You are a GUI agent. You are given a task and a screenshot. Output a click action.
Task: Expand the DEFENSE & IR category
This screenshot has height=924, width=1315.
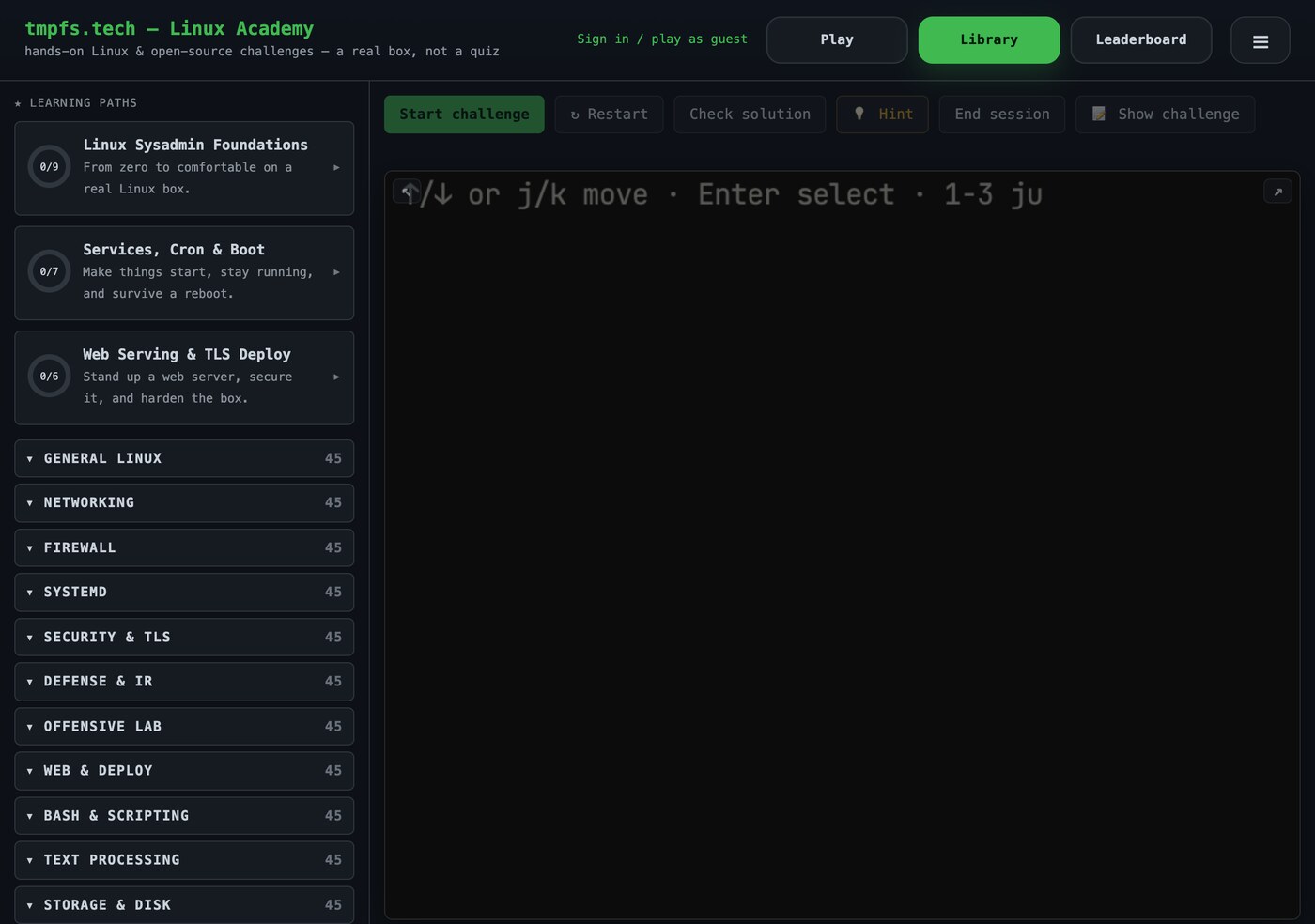point(184,682)
